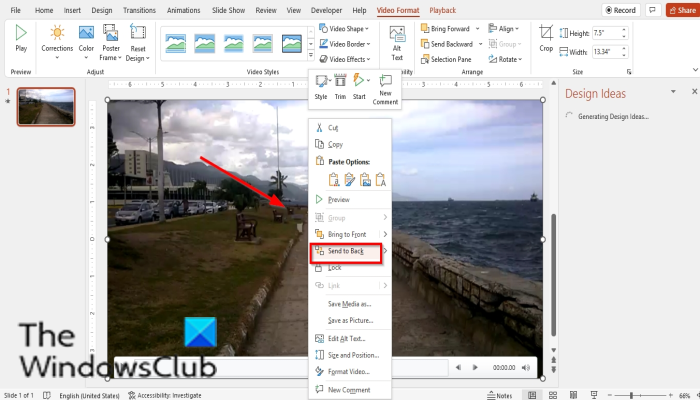This screenshot has height=400, width=700.
Task: Click Style in the mini toolbar
Action: click(321, 87)
